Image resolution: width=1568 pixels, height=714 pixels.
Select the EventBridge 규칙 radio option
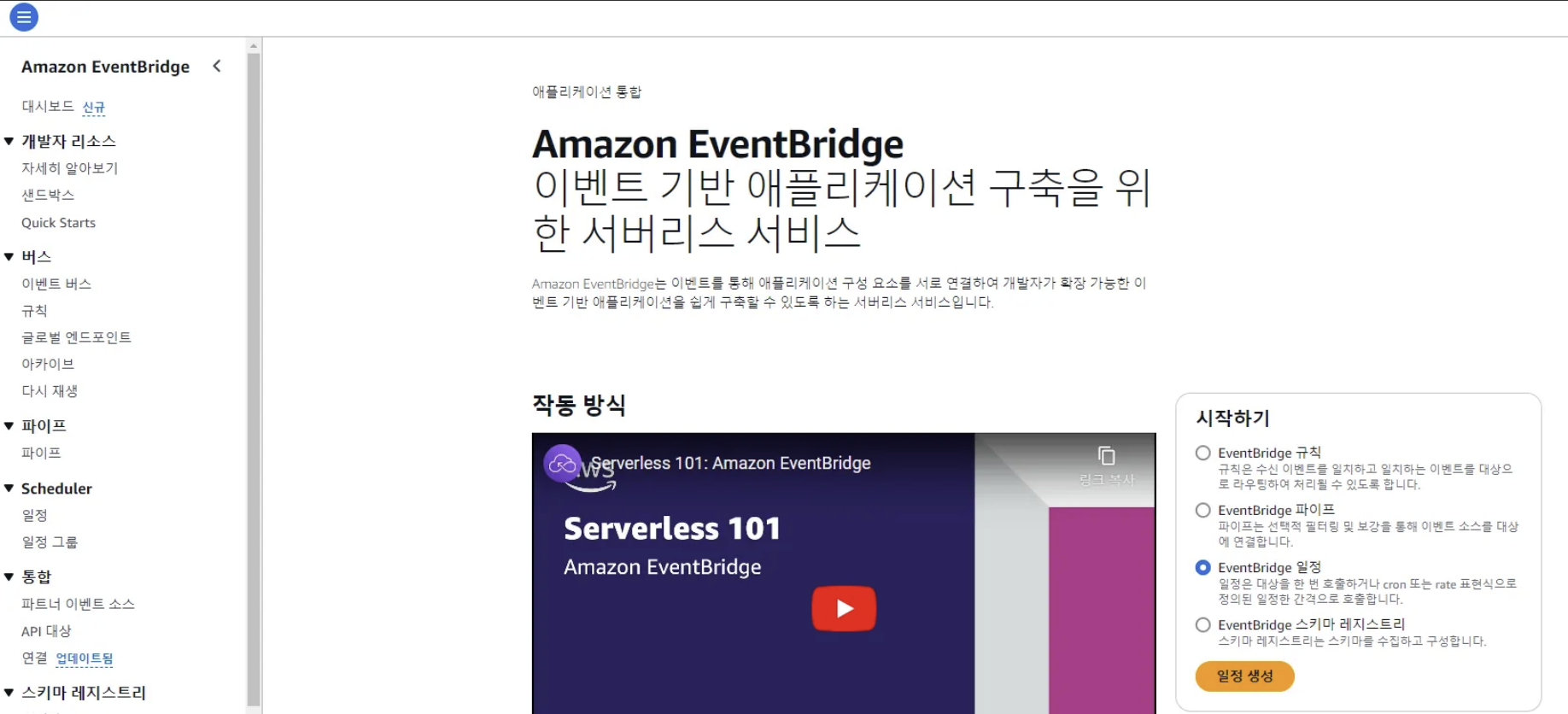[x=1203, y=453]
